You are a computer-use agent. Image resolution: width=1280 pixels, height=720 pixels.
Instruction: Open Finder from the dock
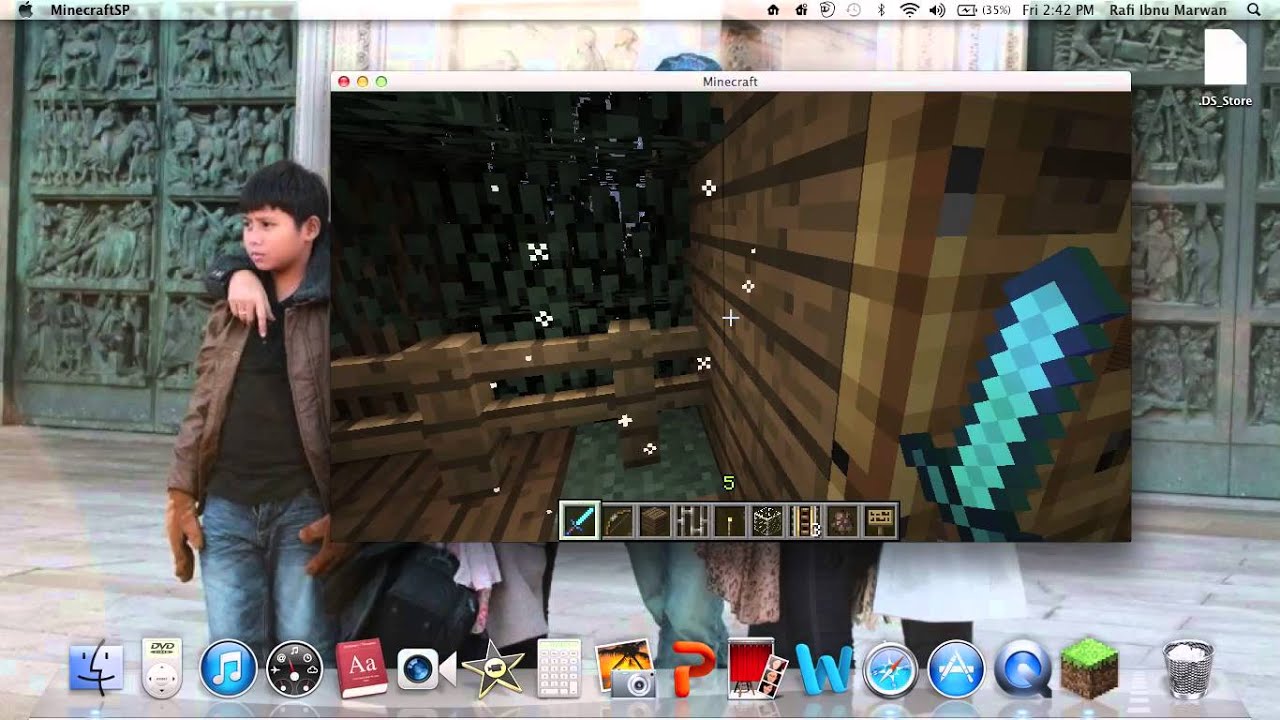pos(96,669)
